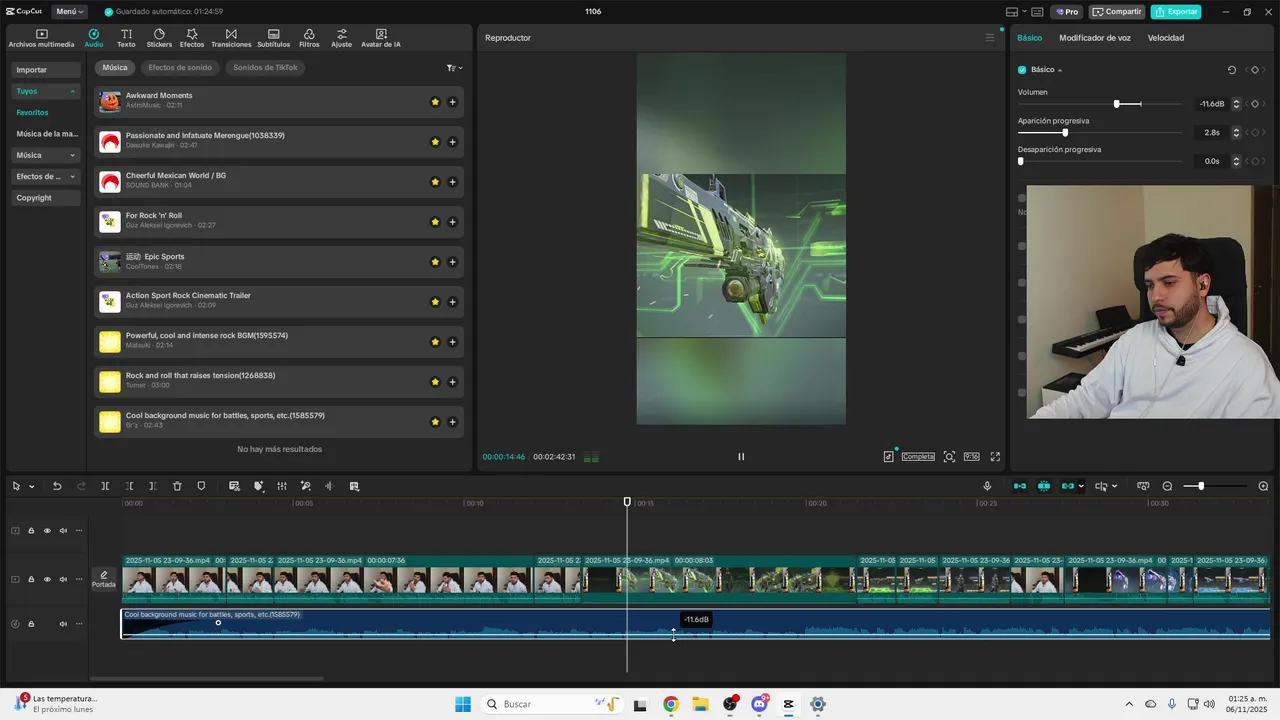Screen dimensions: 1280x720
Task: Open the 9:16 aspect ratio selector
Action: (971, 457)
